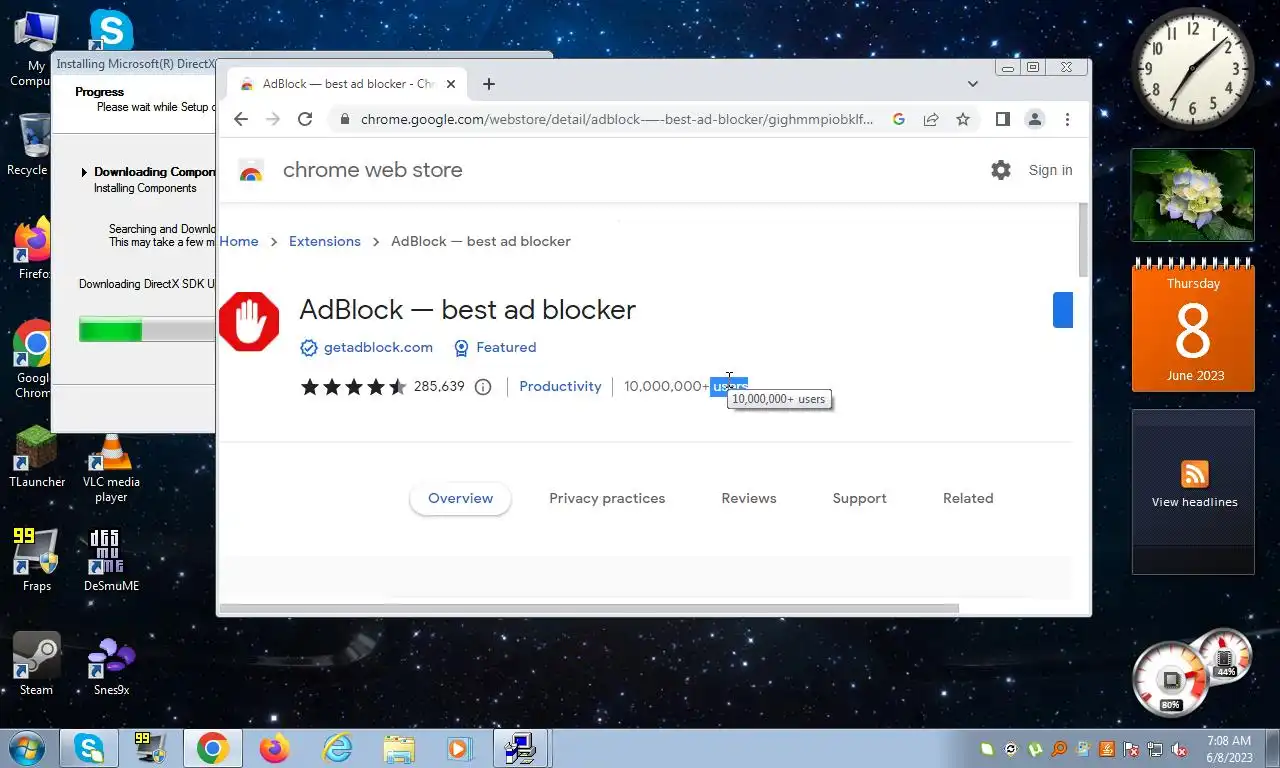Click the Google icon in the address bar

coord(898,119)
